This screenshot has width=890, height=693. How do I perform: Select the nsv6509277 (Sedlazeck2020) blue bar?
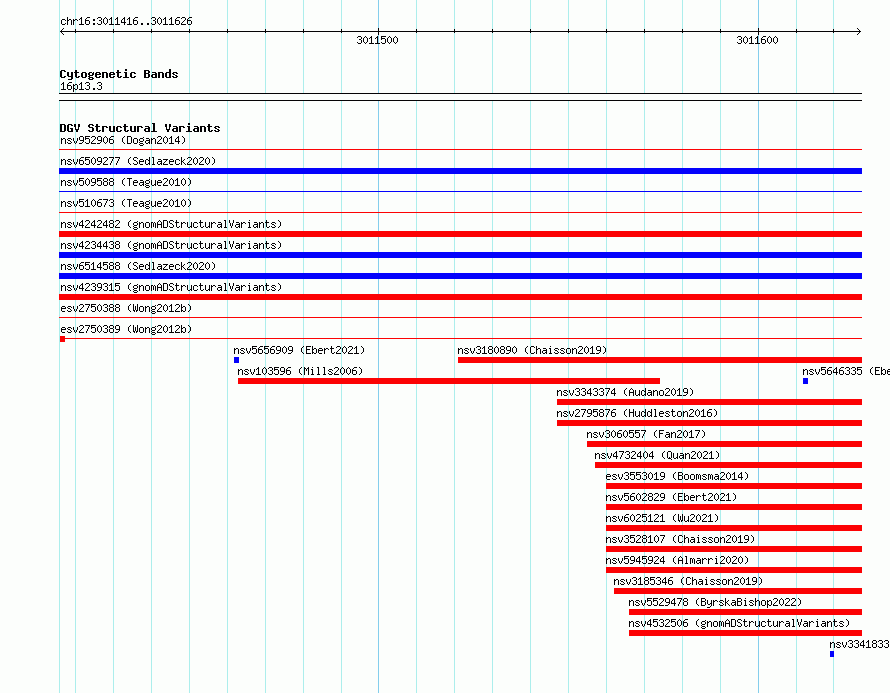[x=460, y=171]
